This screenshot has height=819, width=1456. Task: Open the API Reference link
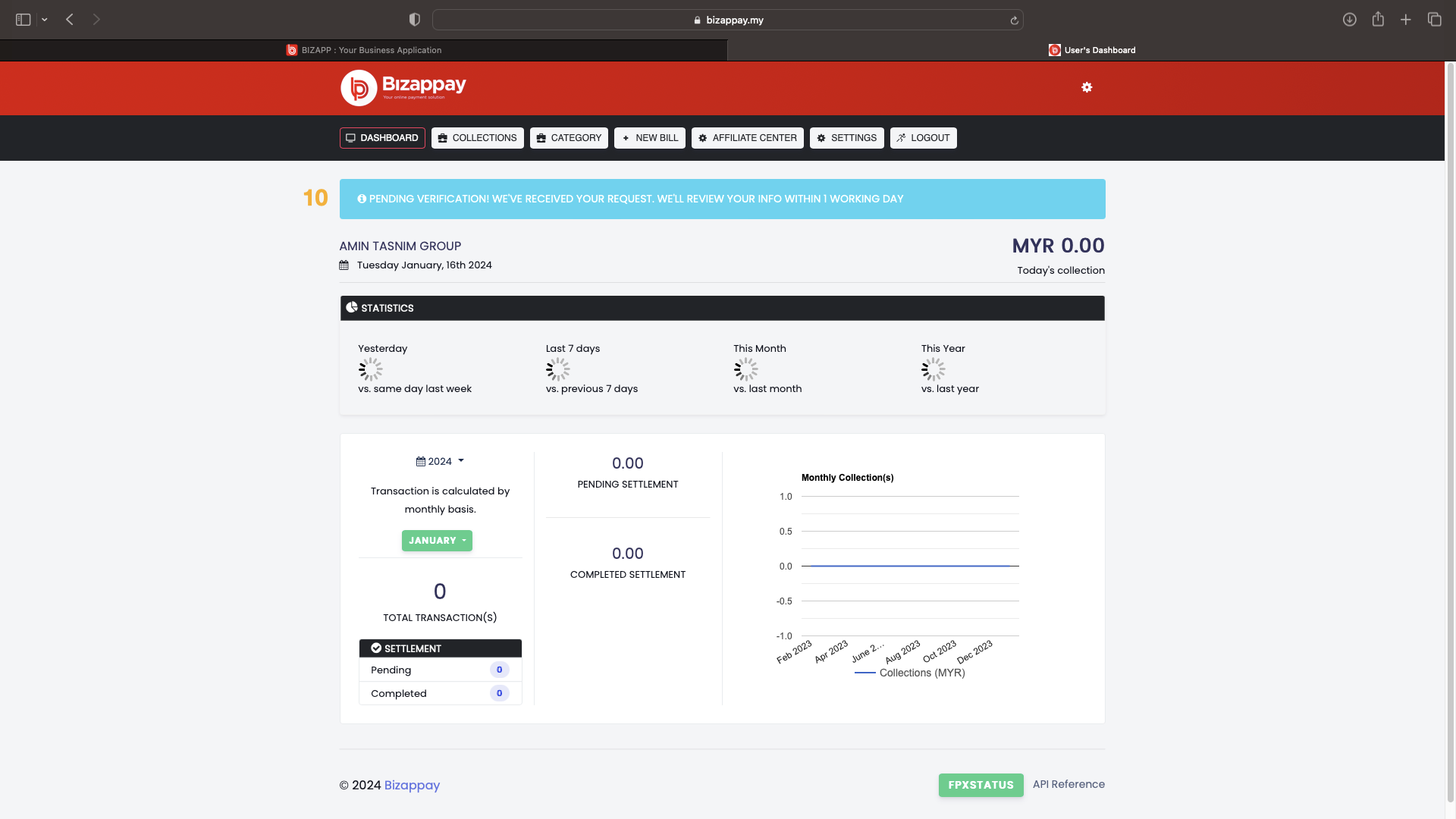(x=1068, y=784)
